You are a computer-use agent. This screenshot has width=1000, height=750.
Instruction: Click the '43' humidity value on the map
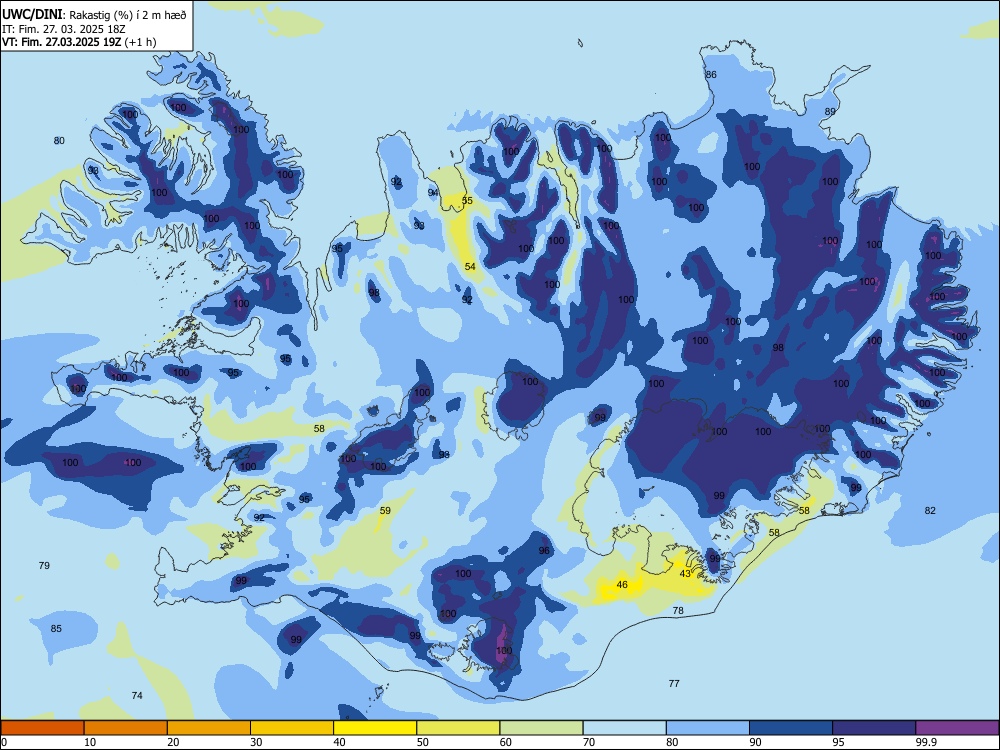[x=685, y=573]
